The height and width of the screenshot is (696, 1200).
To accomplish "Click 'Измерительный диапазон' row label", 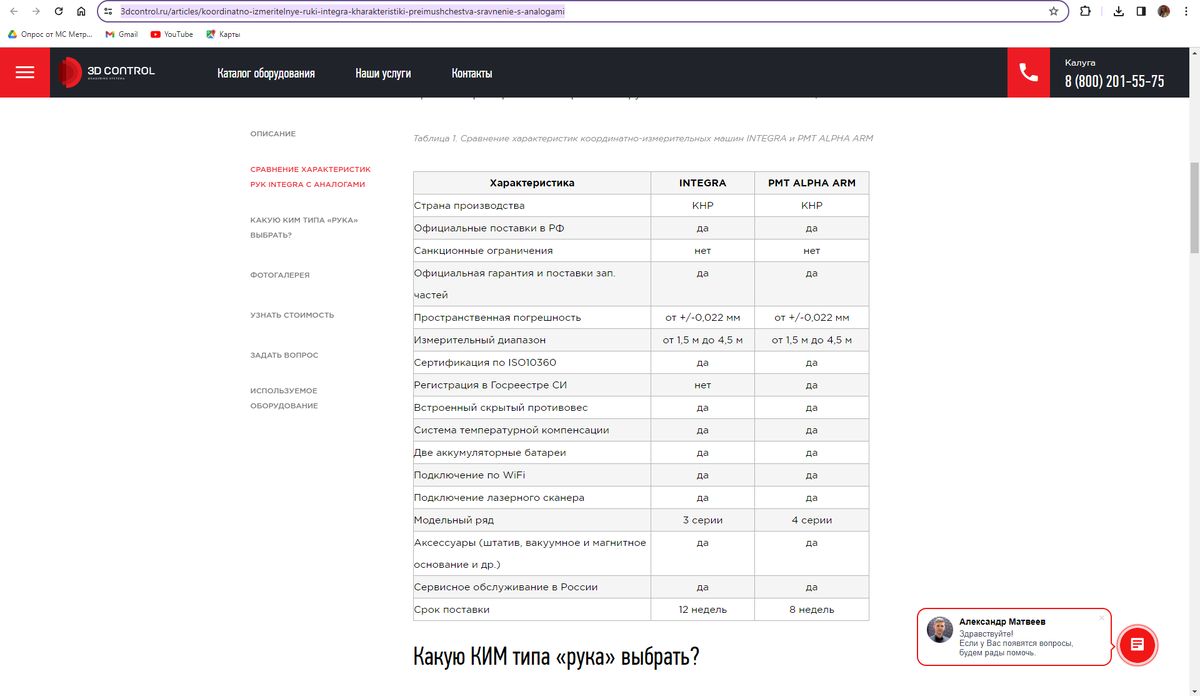I will [x=480, y=340].
